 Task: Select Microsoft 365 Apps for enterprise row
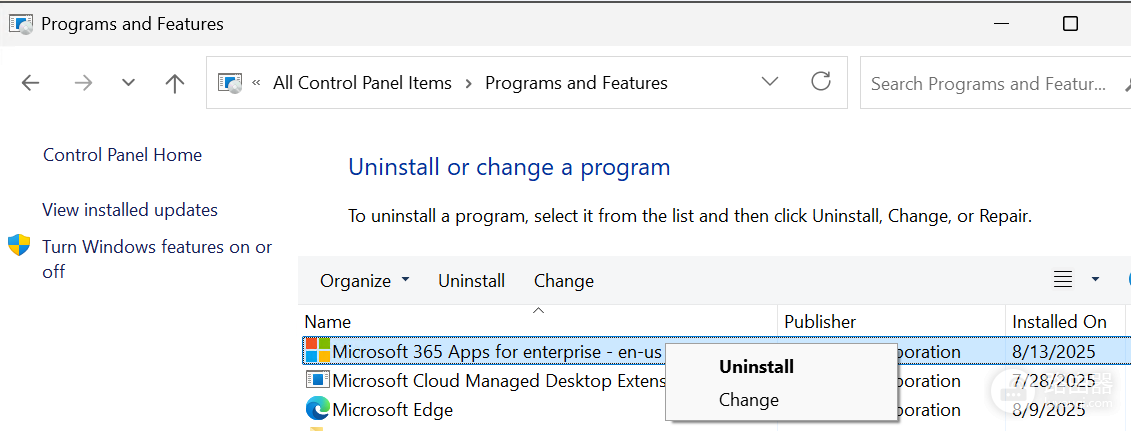coord(716,352)
